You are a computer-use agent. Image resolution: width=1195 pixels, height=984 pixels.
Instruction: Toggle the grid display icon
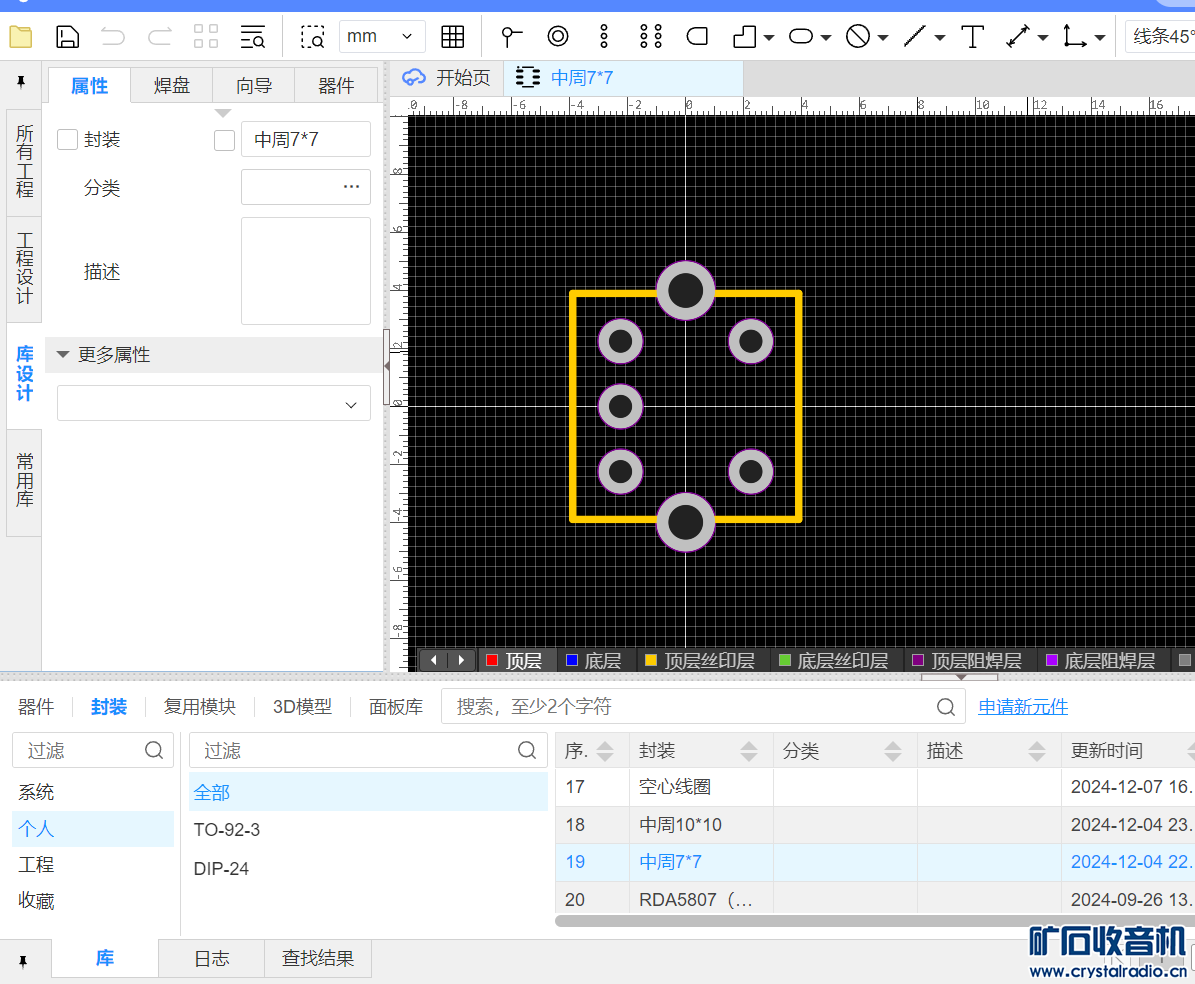(453, 37)
